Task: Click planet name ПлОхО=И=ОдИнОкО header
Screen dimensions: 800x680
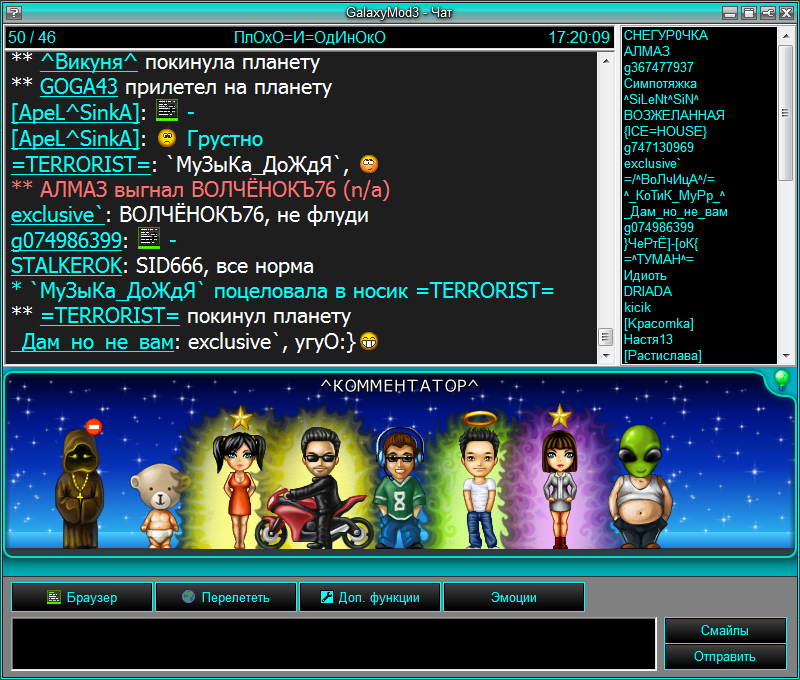Action: click(310, 37)
